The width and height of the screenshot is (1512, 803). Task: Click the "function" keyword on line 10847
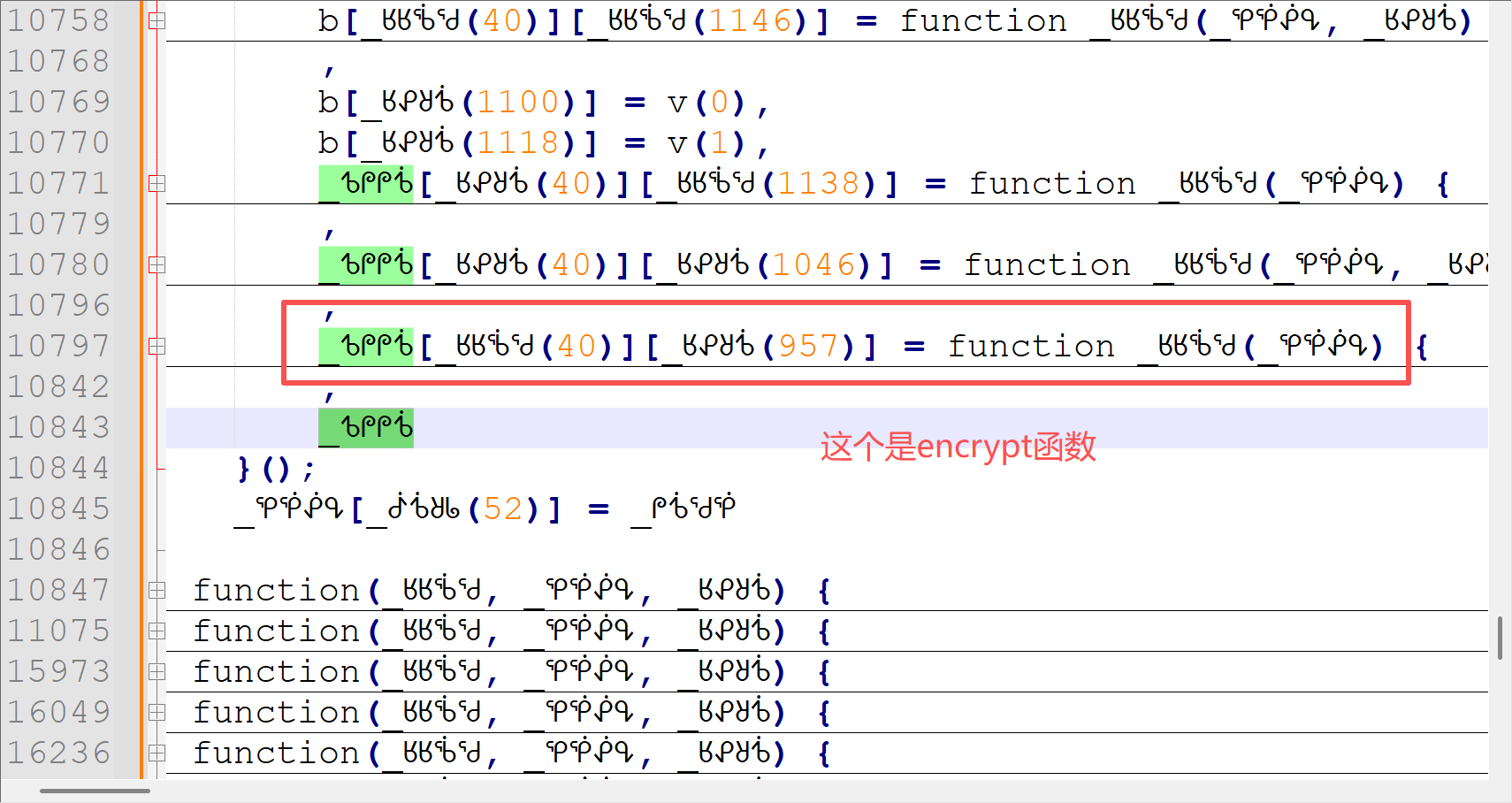point(276,590)
